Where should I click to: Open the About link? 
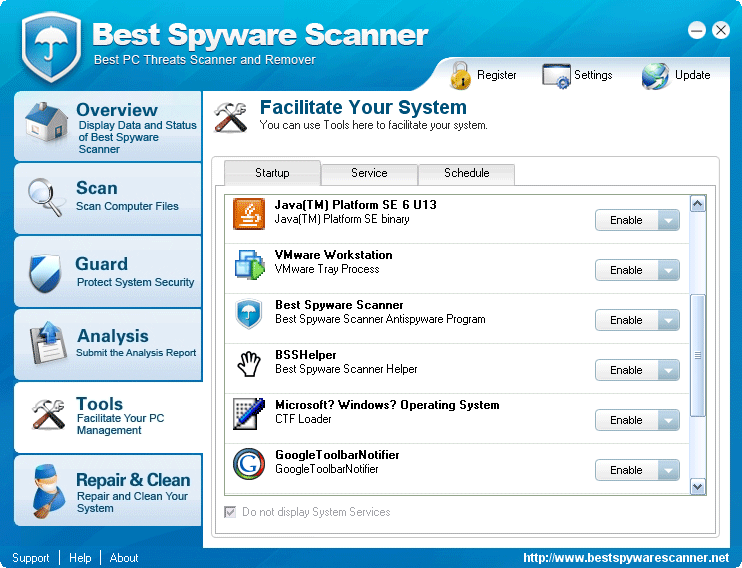[x=124, y=558]
